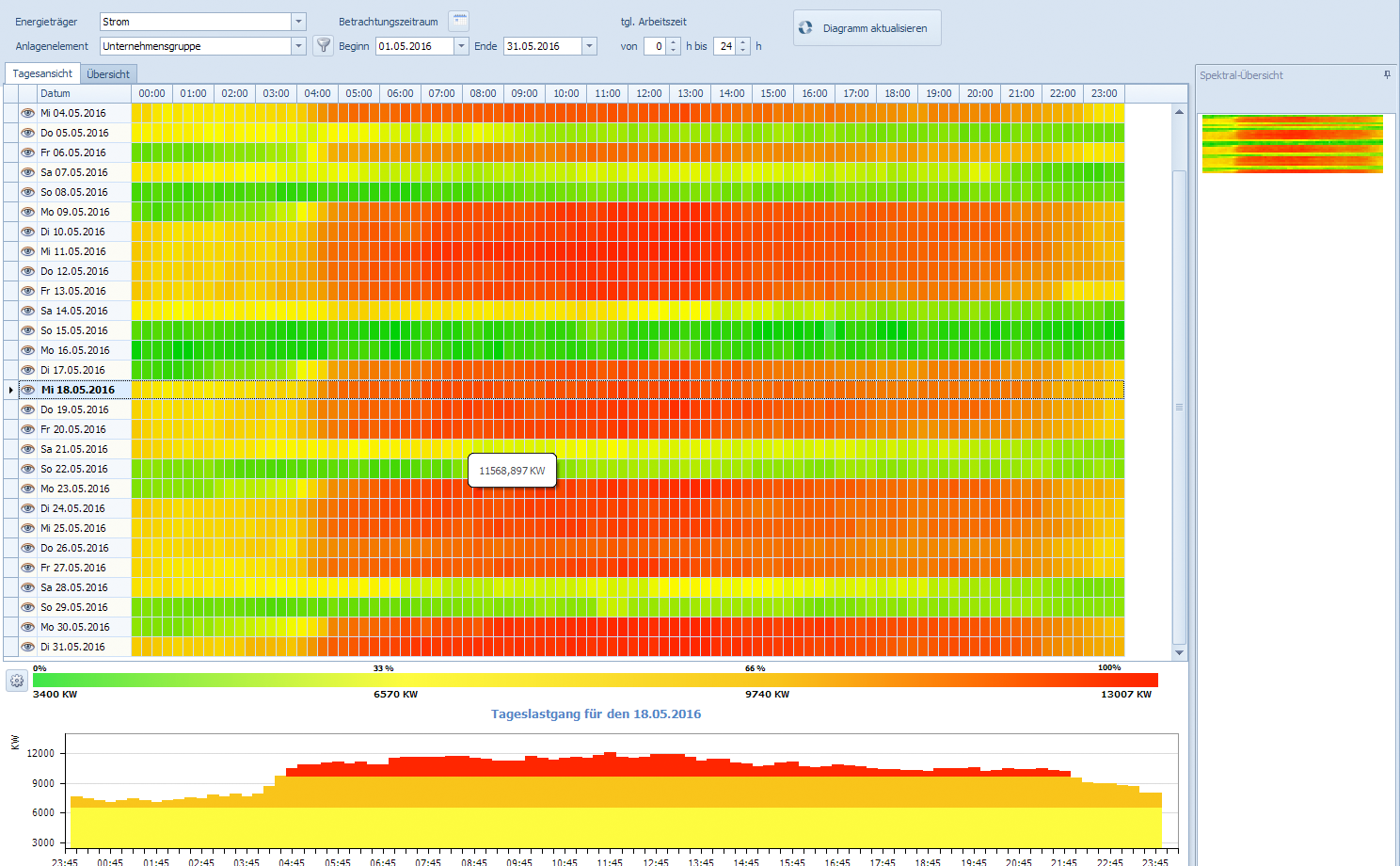Toggle eye icon for Mi 04.05.2016

click(28, 113)
